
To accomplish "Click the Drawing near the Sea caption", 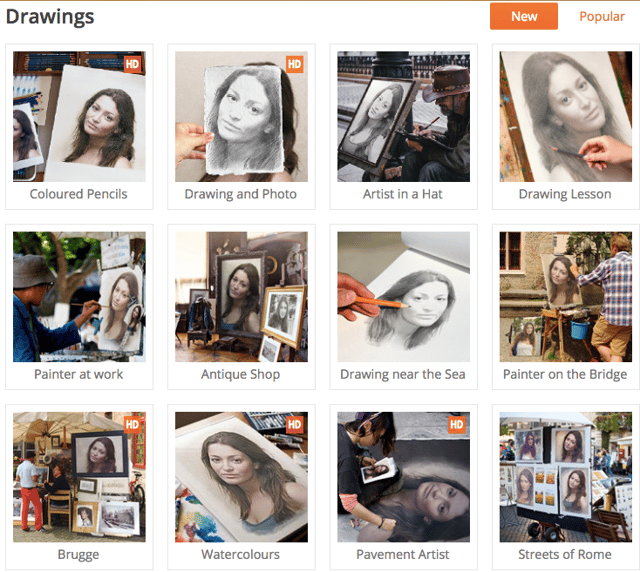I will click(402, 374).
